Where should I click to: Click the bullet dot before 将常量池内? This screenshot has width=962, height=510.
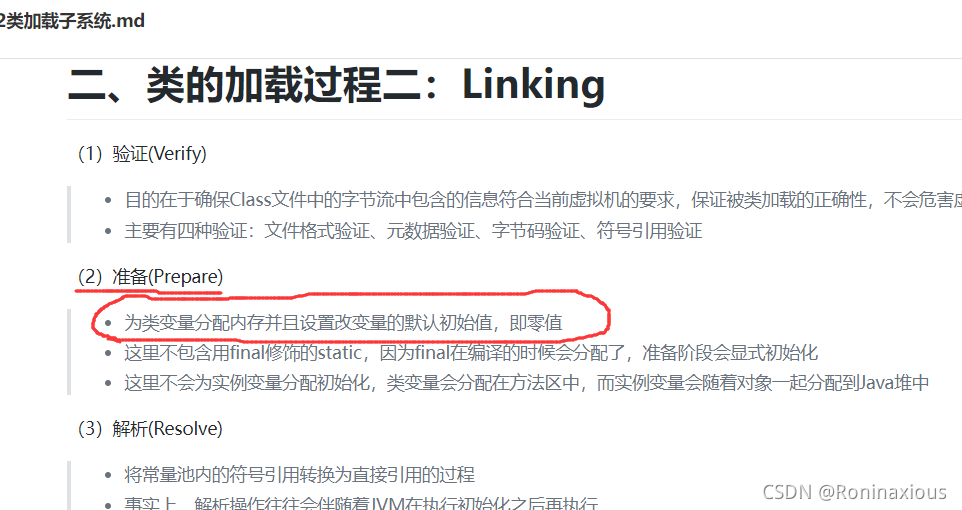[108, 475]
